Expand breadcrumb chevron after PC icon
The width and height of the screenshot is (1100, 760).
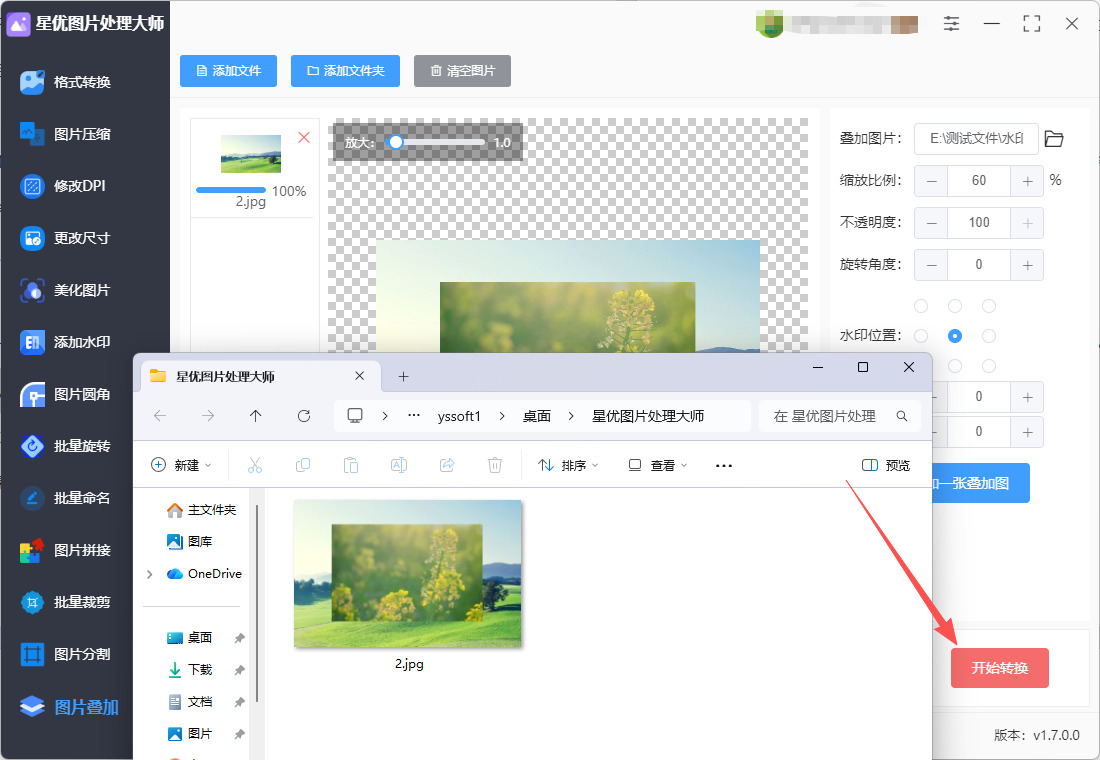(385, 416)
